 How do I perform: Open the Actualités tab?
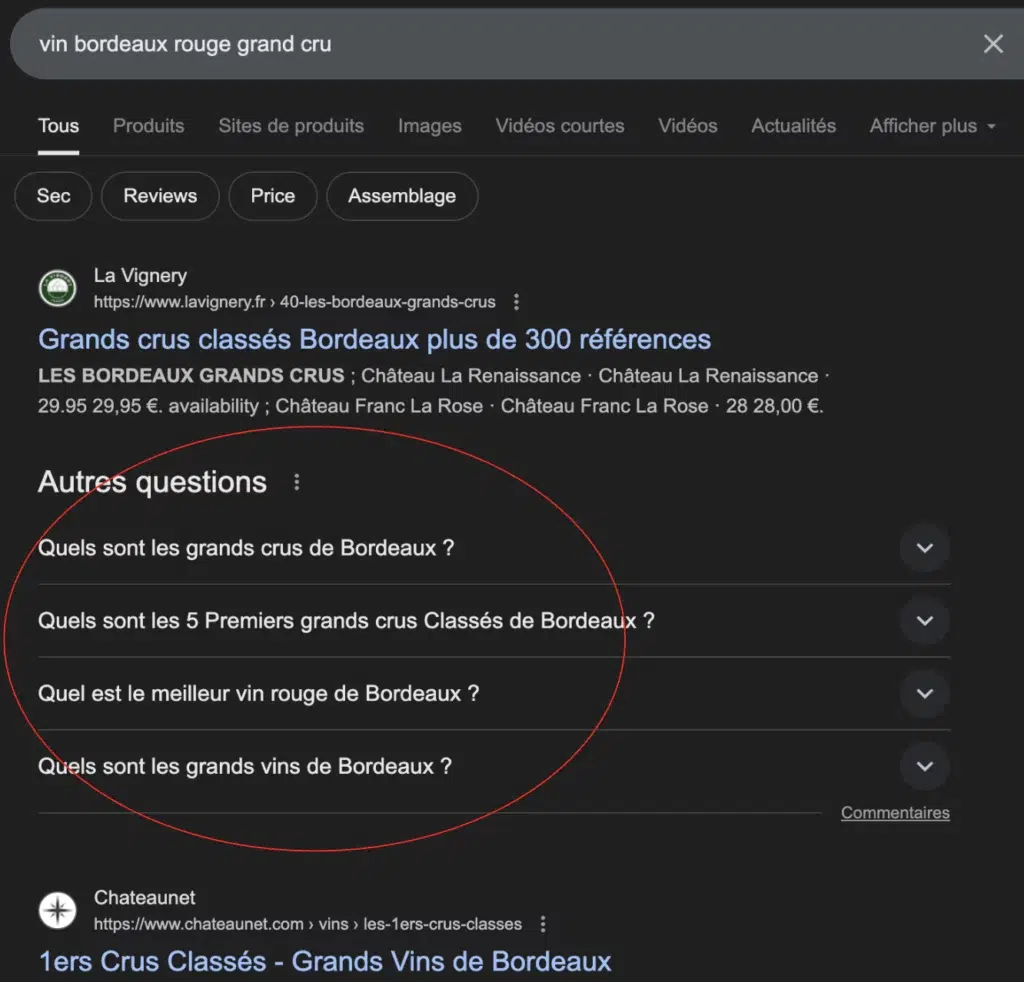click(793, 125)
